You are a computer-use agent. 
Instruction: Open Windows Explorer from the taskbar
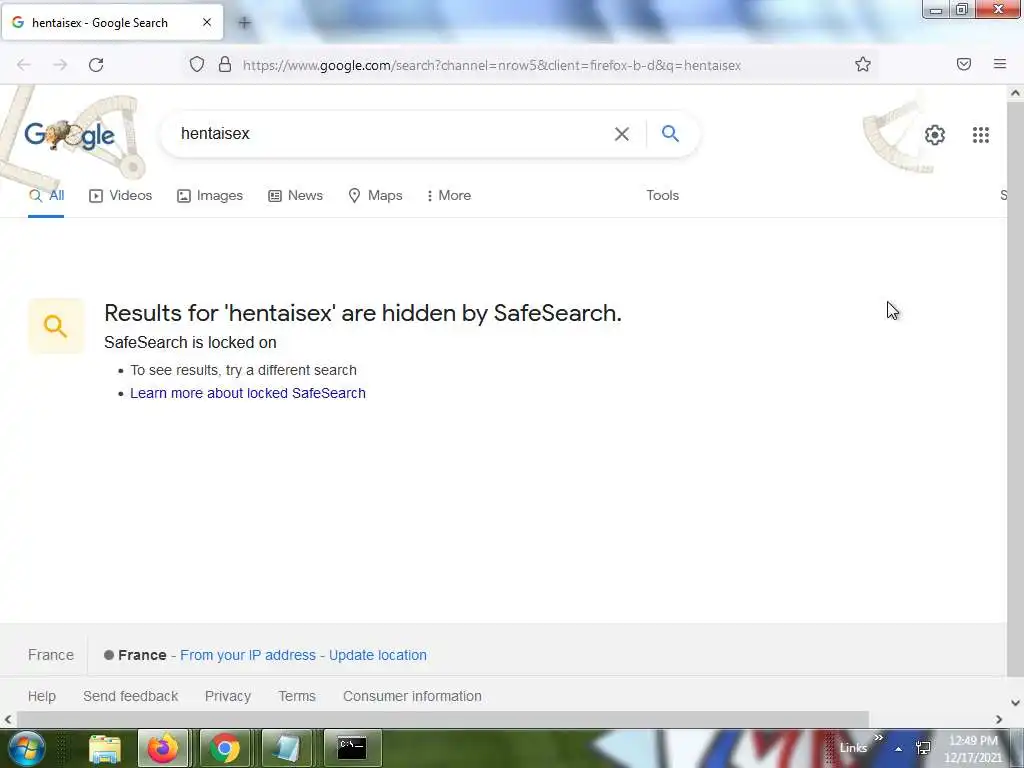pyautogui.click(x=104, y=748)
